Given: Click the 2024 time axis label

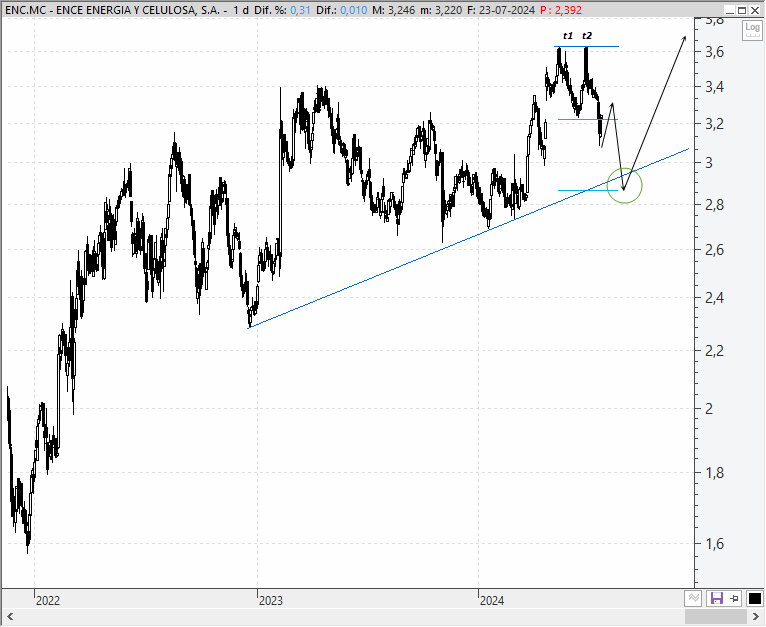Looking at the screenshot, I should 492,601.
